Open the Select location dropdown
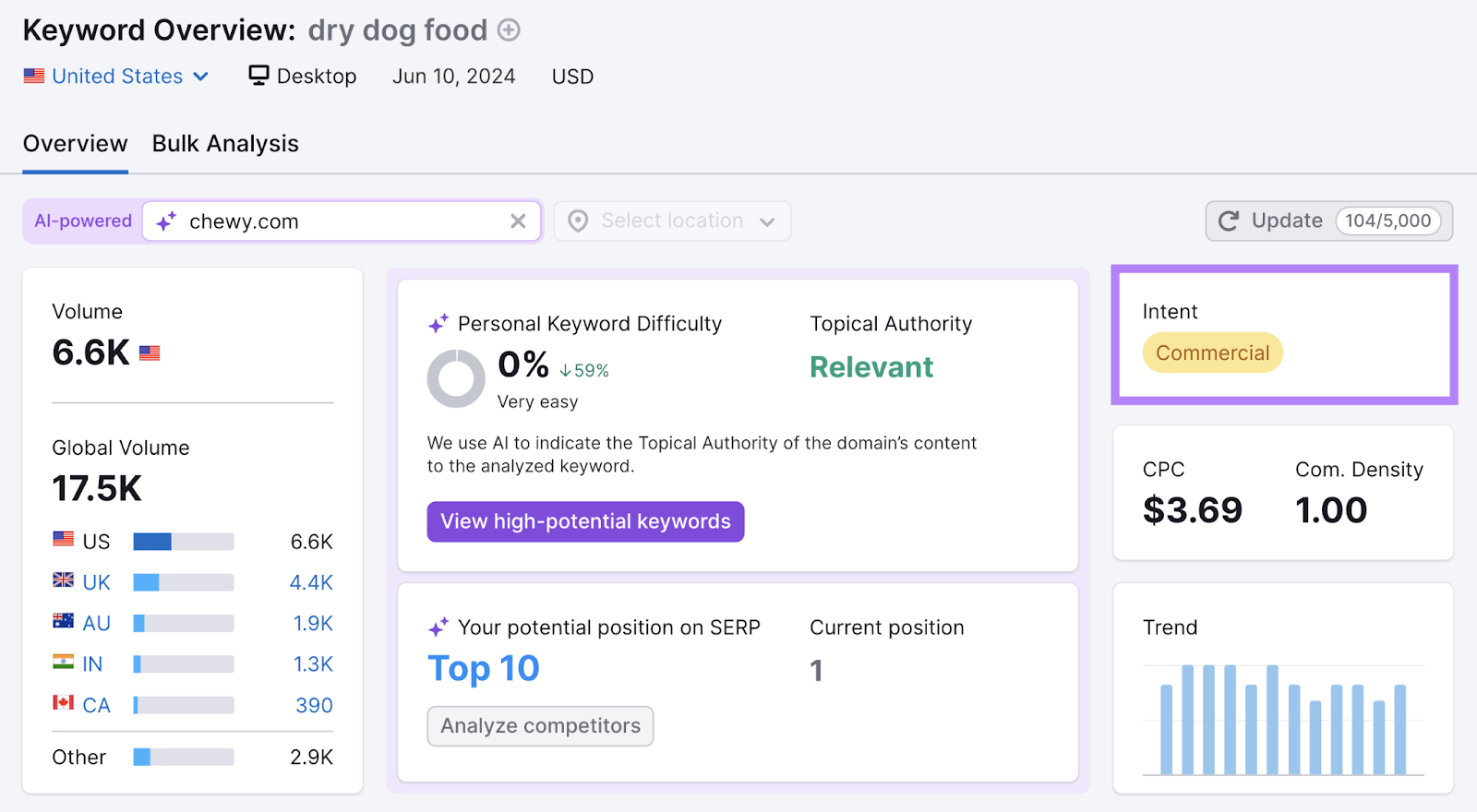Viewport: 1477px width, 812px height. 672,221
